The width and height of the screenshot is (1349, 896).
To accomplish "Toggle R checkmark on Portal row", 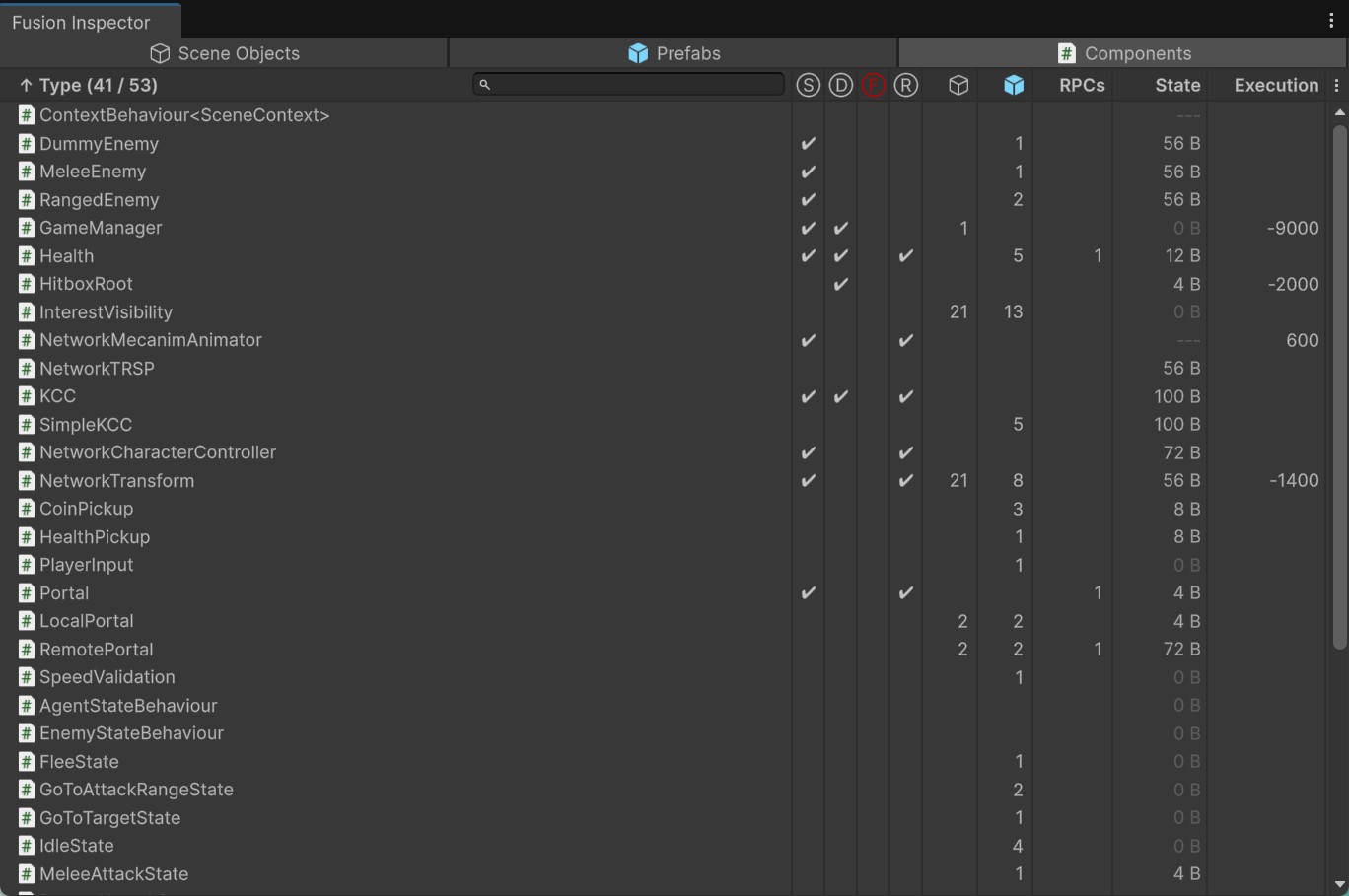I will click(x=905, y=593).
